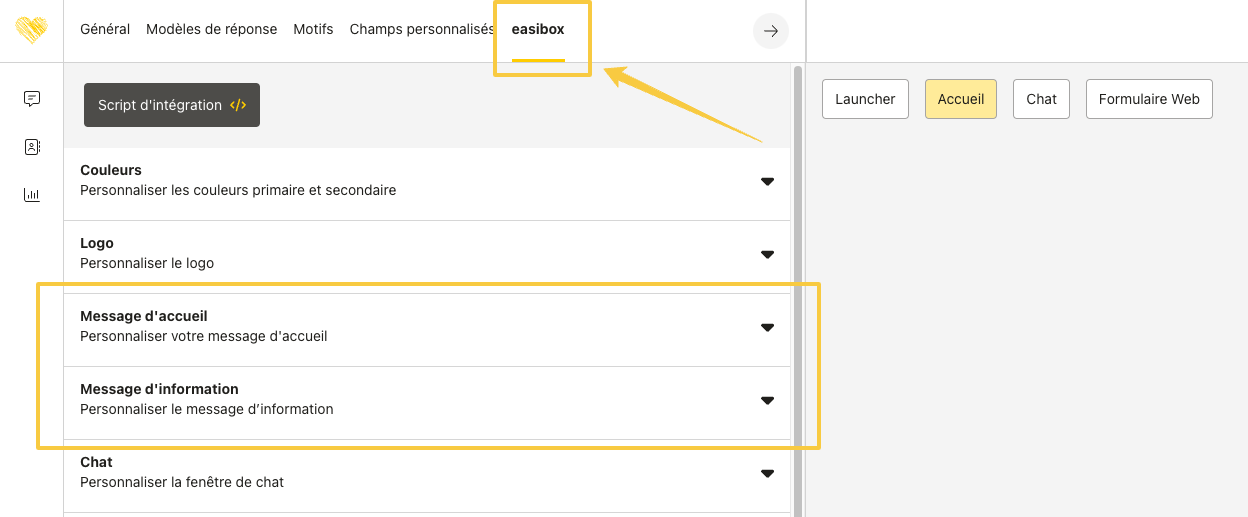Open the contacts icon in sidebar
1248x517 pixels.
coord(32,147)
